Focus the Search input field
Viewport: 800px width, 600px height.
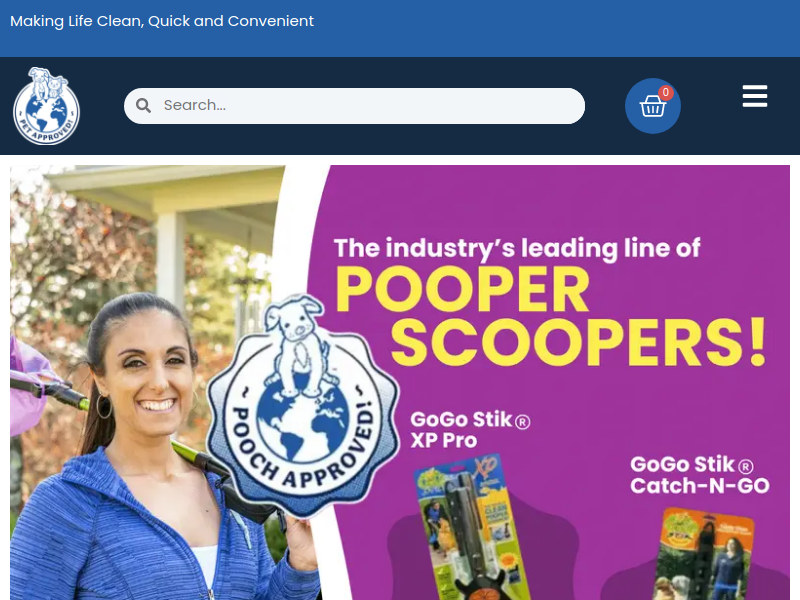(x=354, y=106)
